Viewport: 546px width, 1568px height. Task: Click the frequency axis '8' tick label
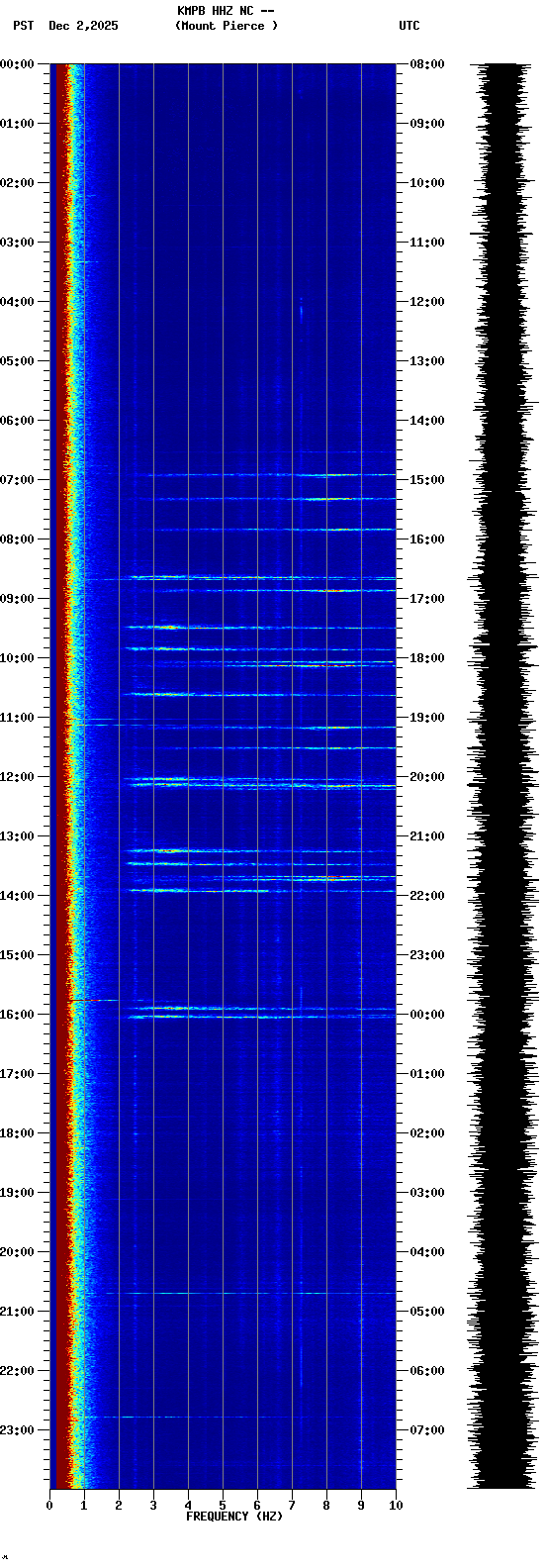click(x=326, y=1506)
